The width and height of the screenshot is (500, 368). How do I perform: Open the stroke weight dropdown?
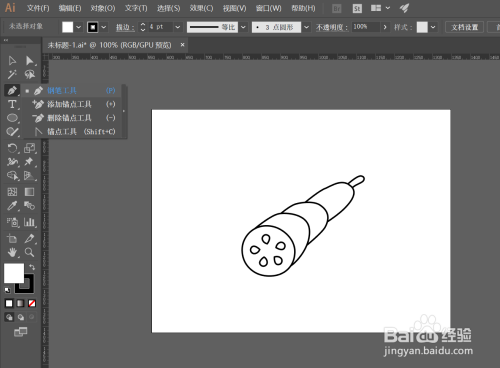pyautogui.click(x=178, y=27)
